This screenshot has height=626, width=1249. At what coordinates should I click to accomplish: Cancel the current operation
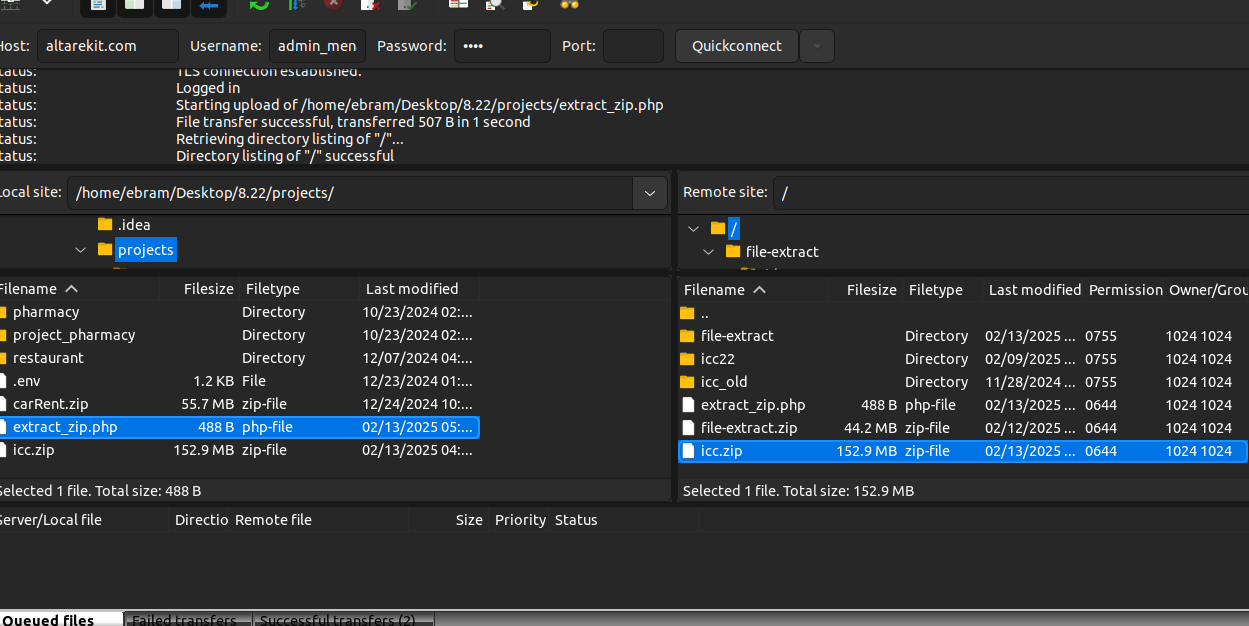click(333, 5)
